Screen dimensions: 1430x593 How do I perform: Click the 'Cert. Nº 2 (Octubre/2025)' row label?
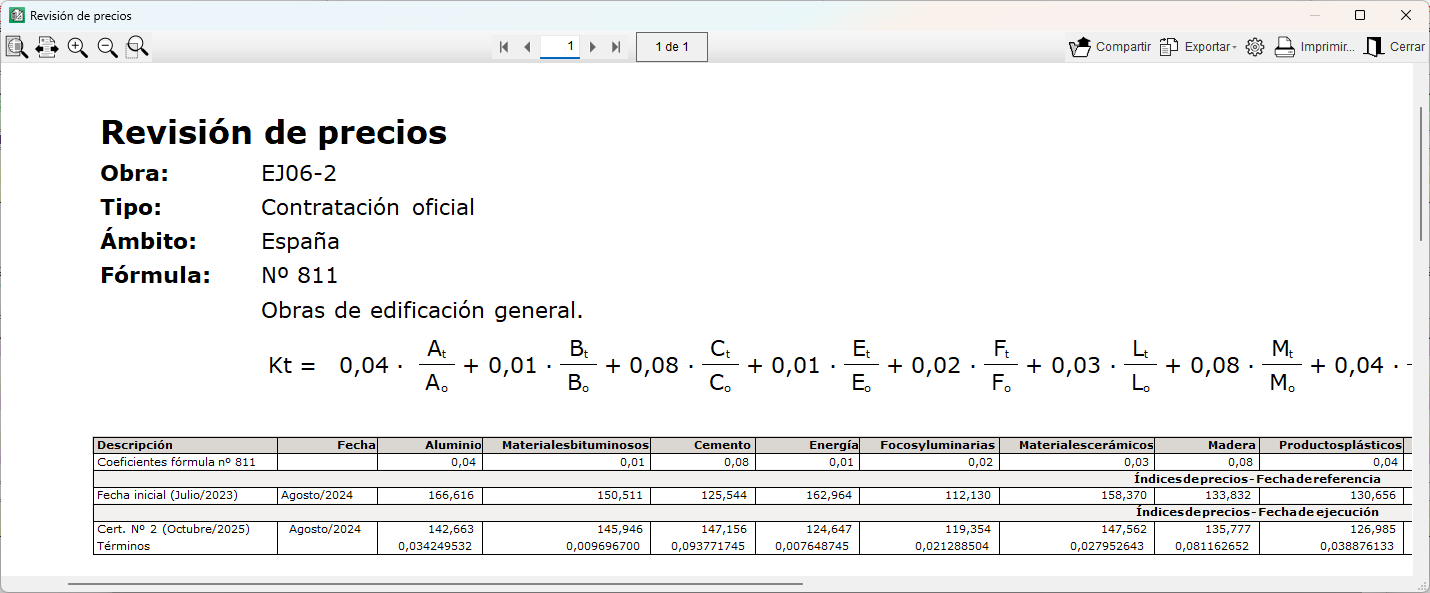click(x=173, y=529)
